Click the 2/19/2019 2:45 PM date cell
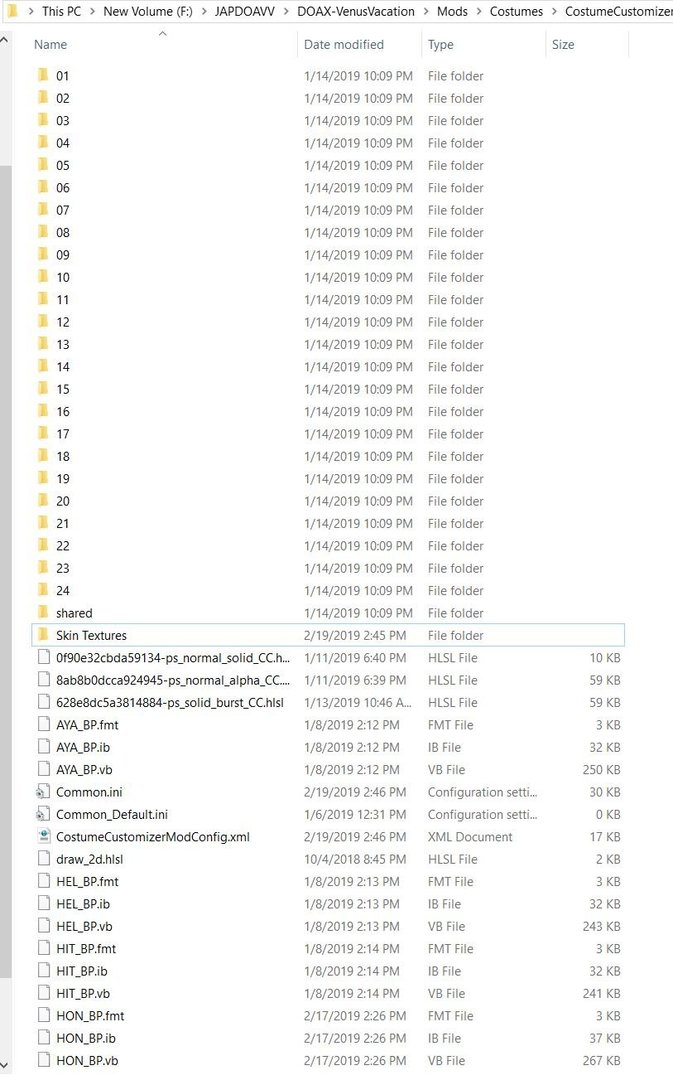The height and width of the screenshot is (1080, 673). [355, 635]
